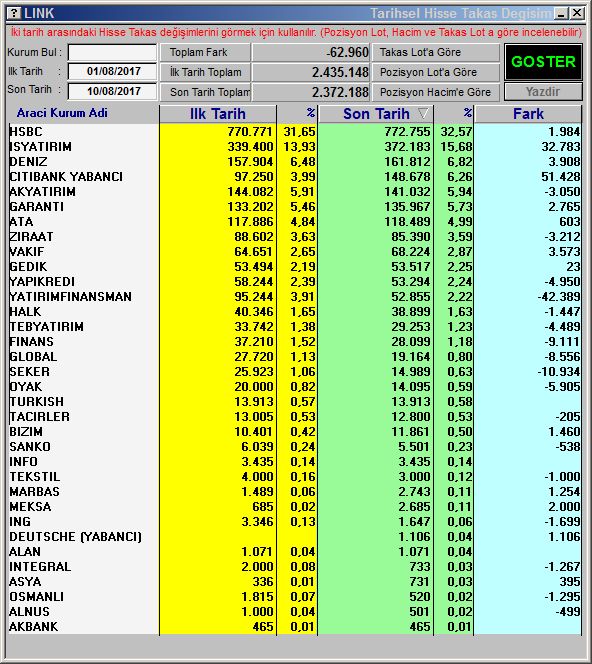
Task: Click the green GOSTER button
Action: pos(543,62)
